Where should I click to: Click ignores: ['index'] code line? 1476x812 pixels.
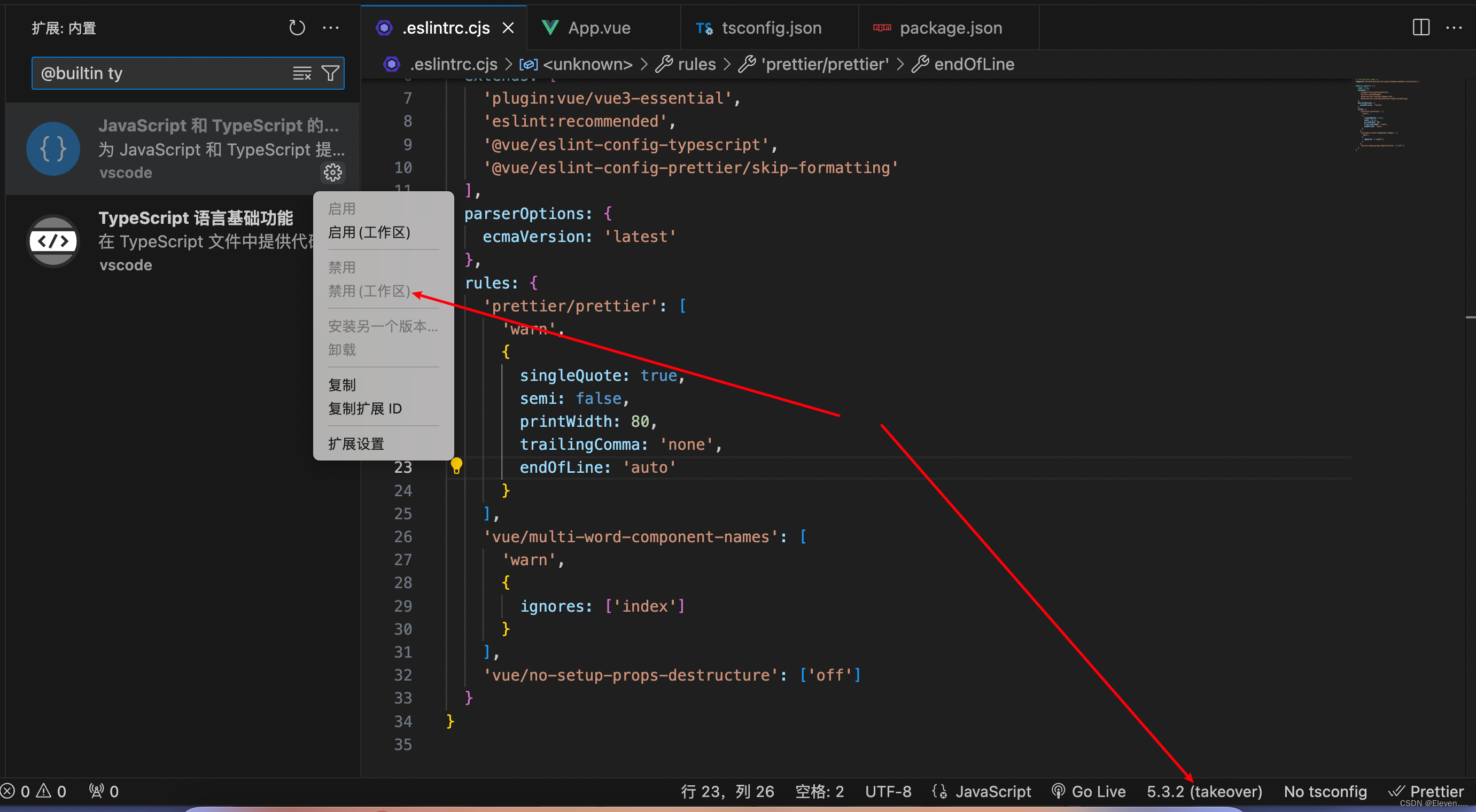coord(602,606)
